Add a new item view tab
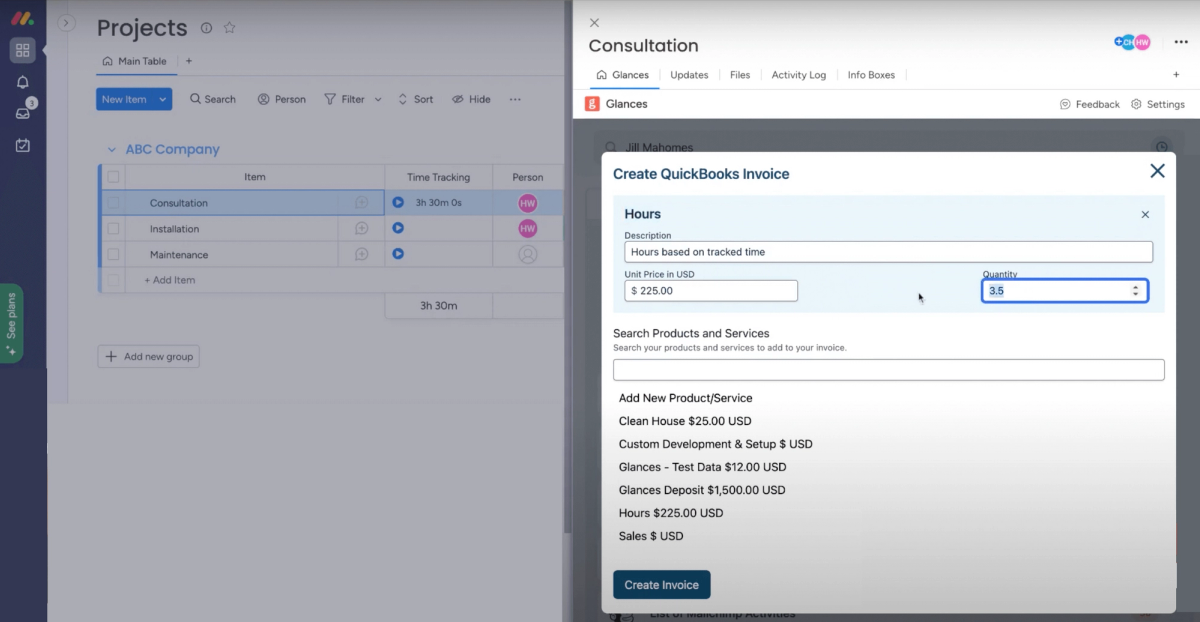1200x622 pixels. 1176,75
